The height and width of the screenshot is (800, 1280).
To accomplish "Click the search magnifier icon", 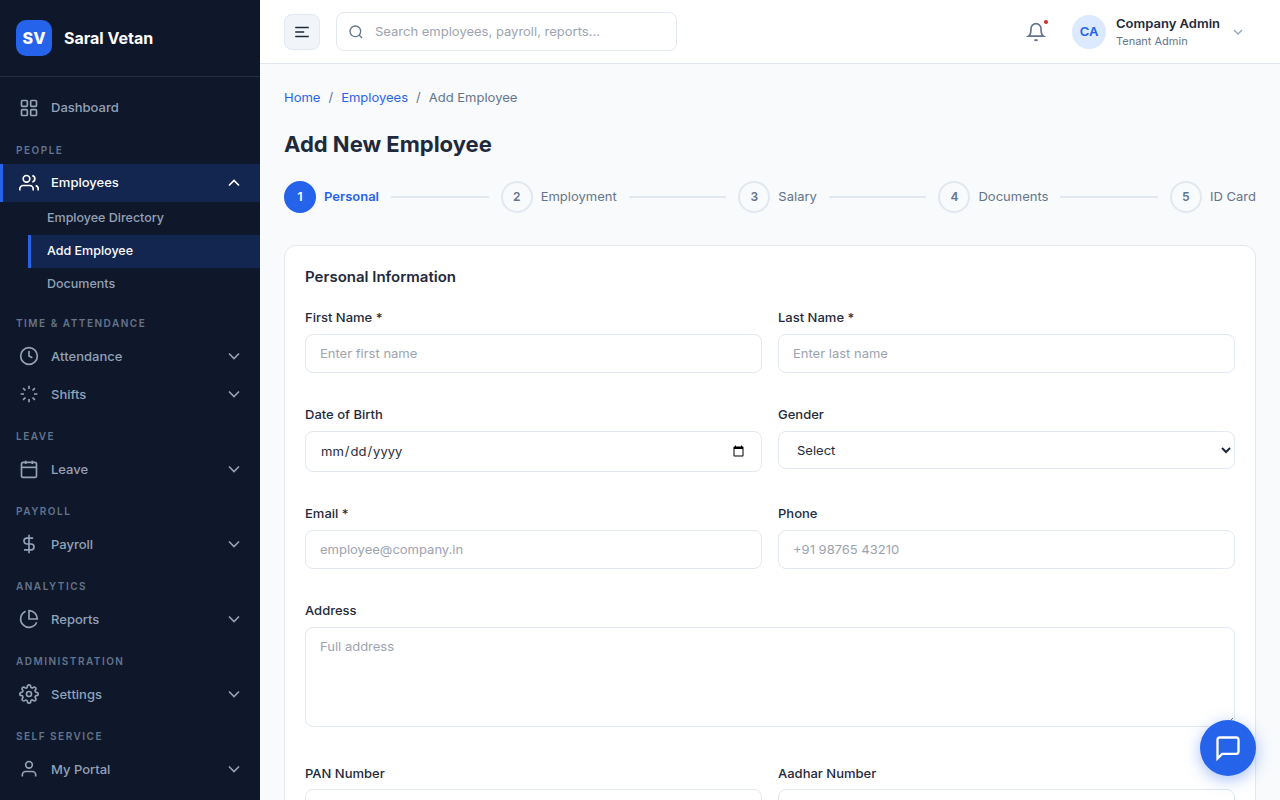I will click(356, 32).
